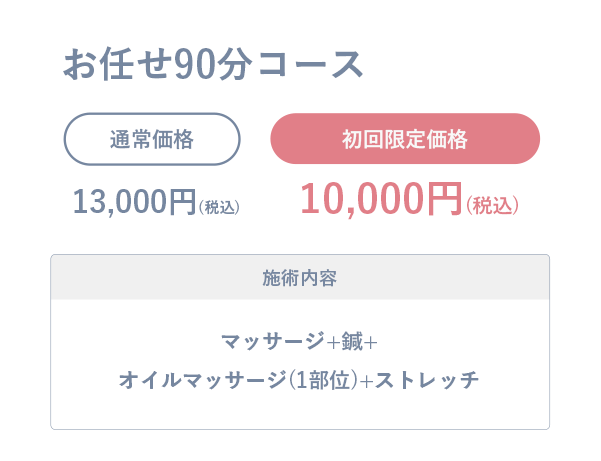Select the pink 初回限定価格 button
The image size is (601, 461).
pyautogui.click(x=405, y=139)
